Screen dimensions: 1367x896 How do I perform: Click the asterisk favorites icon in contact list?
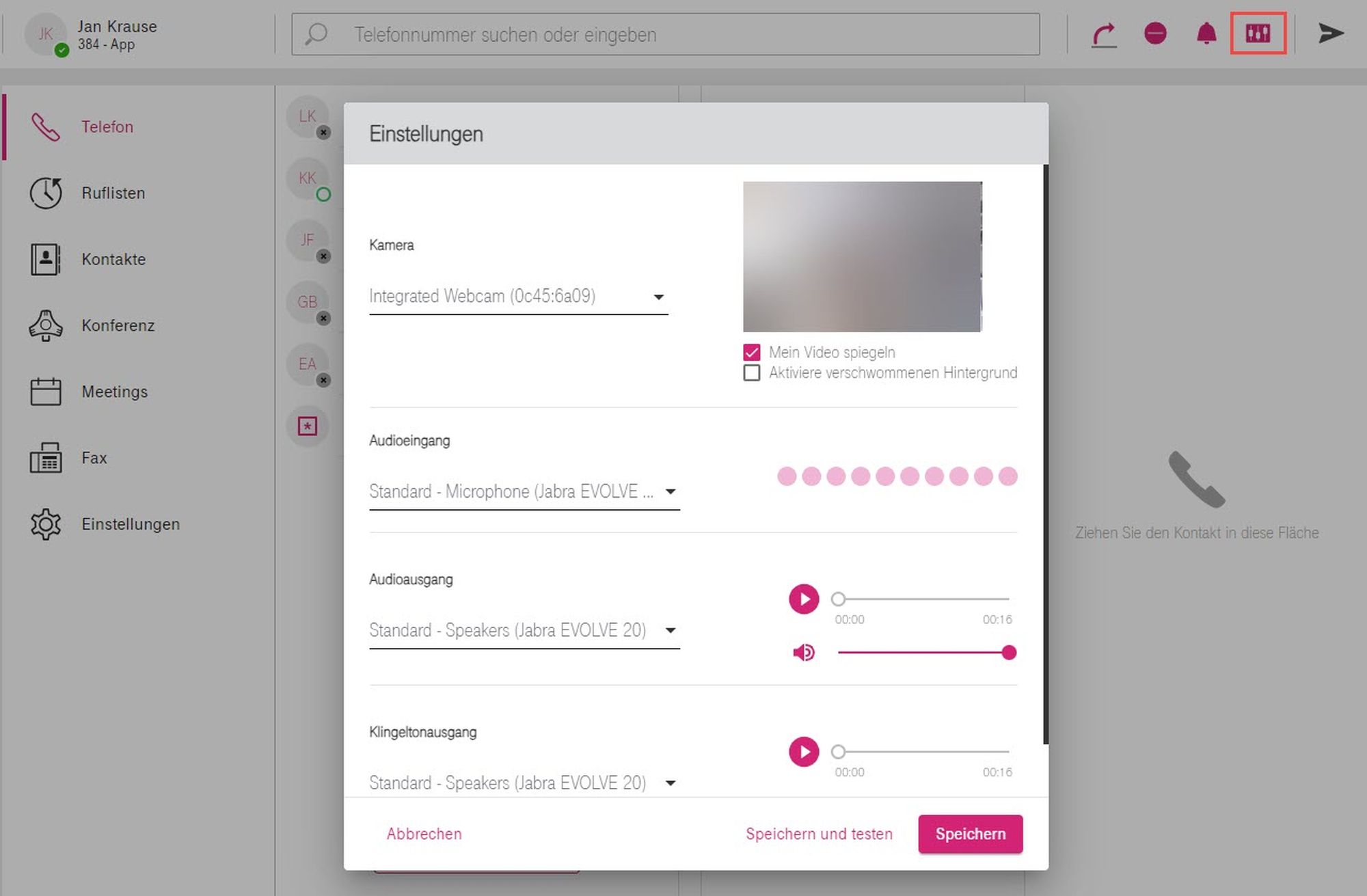[308, 426]
